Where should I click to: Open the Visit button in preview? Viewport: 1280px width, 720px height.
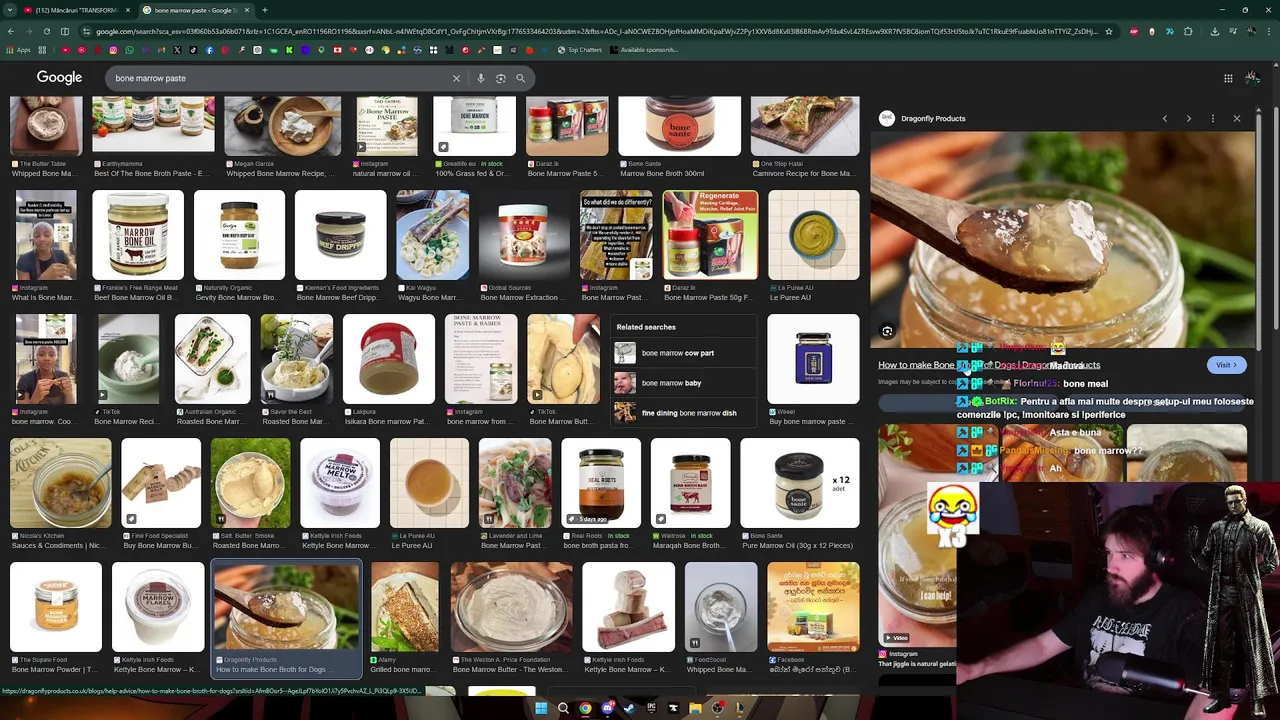[1226, 365]
